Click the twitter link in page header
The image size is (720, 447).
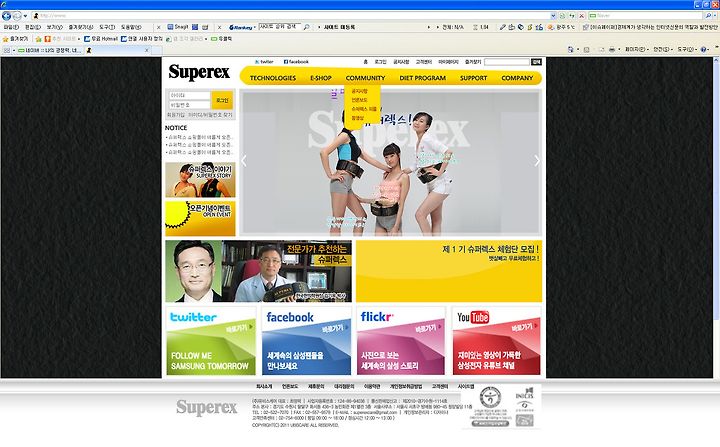click(264, 62)
